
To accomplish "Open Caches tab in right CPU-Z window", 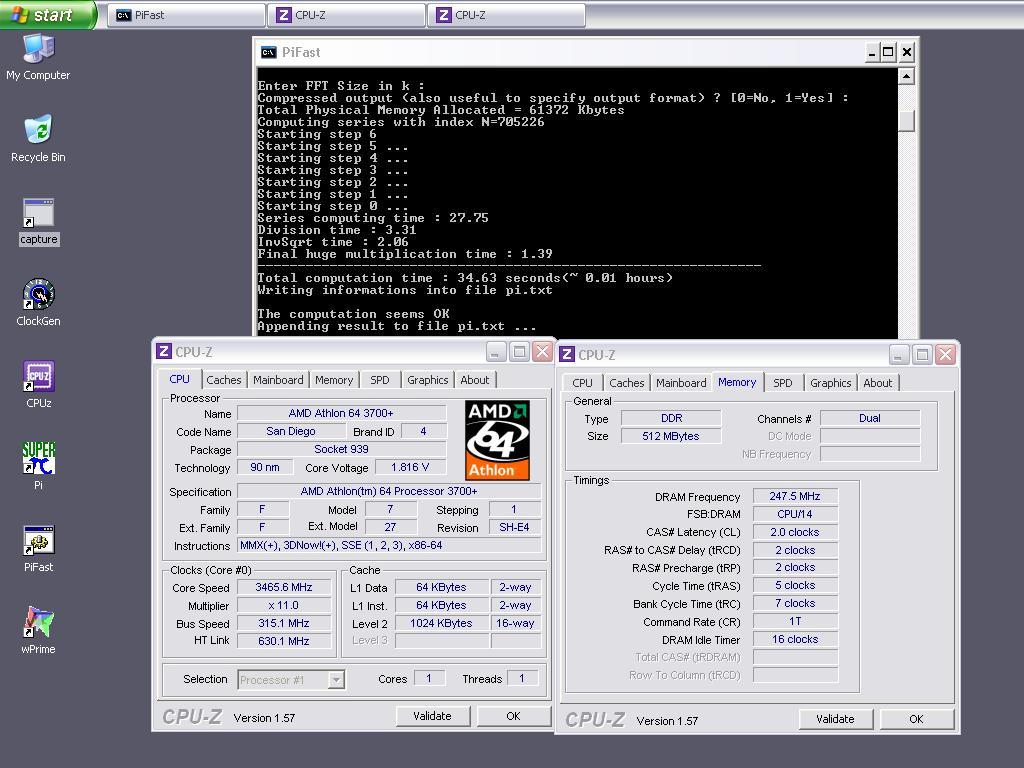I will (x=626, y=383).
